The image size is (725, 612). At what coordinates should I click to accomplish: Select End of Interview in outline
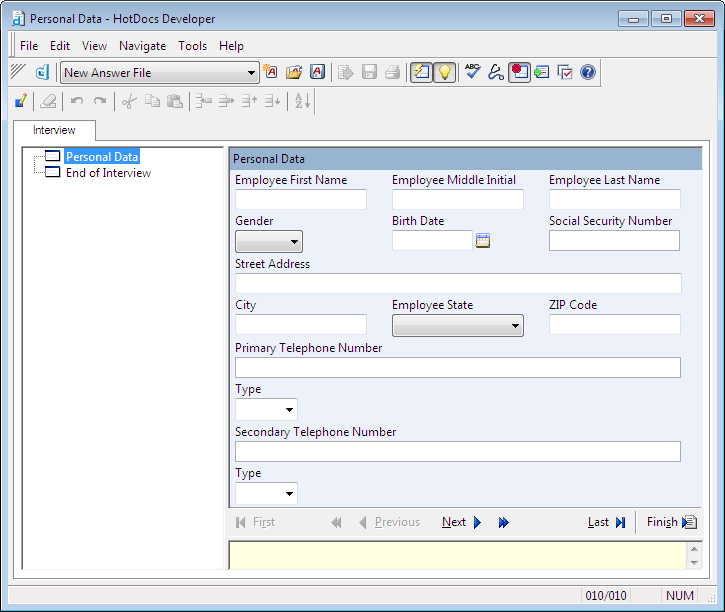pos(108,173)
